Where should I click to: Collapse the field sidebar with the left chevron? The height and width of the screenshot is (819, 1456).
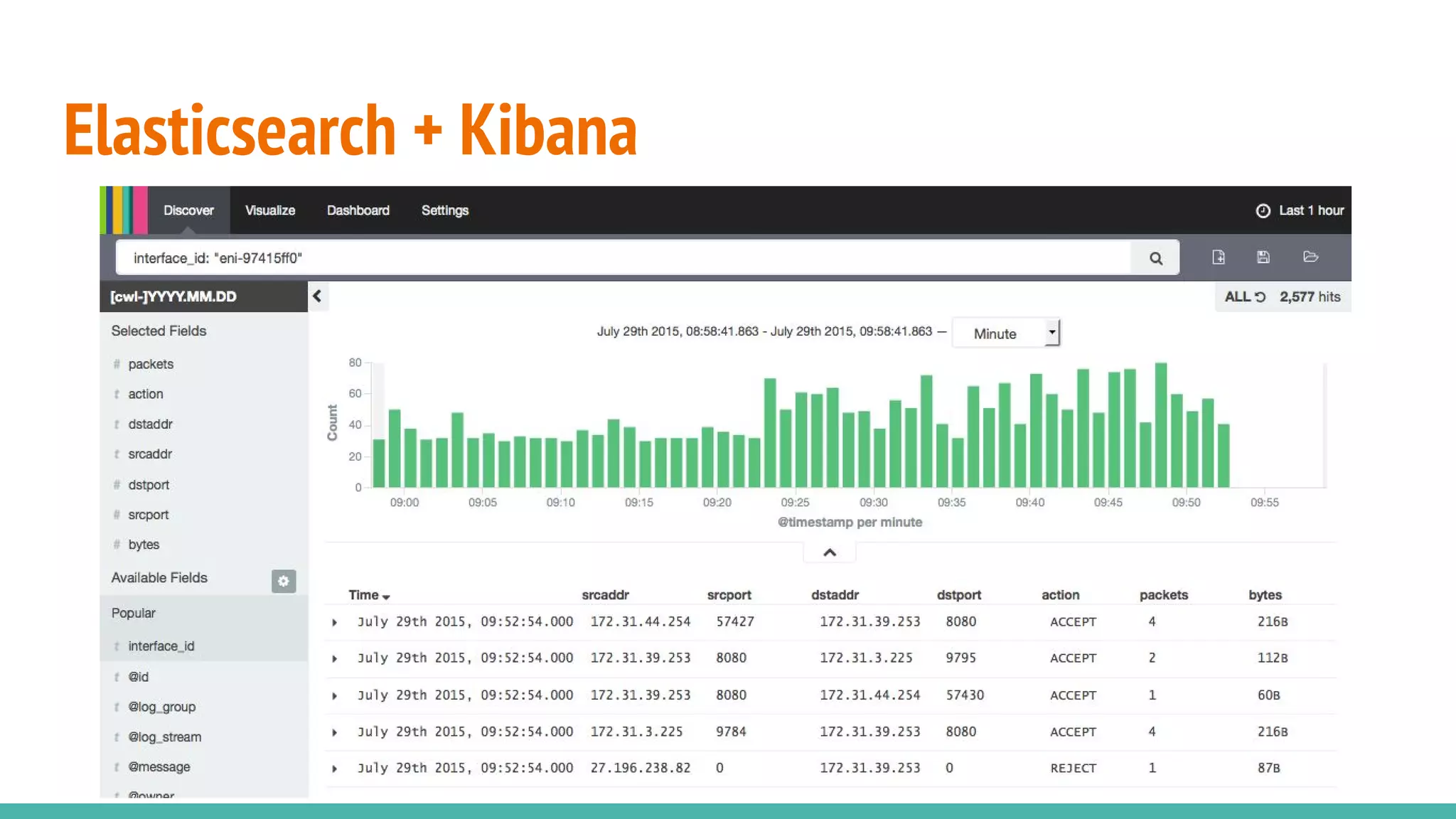coord(317,296)
